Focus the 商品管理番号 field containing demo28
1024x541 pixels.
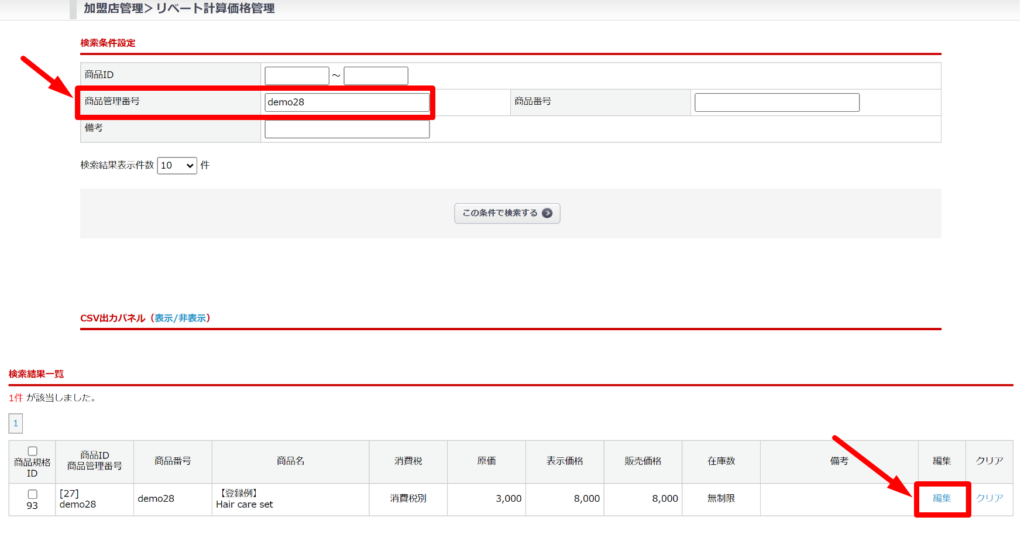tap(347, 102)
